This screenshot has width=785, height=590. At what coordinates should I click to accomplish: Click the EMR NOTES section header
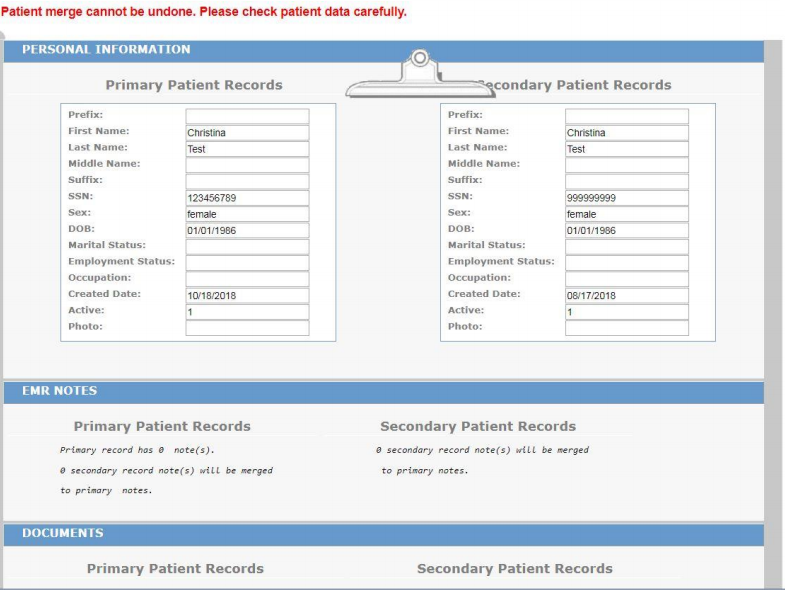tap(60, 391)
